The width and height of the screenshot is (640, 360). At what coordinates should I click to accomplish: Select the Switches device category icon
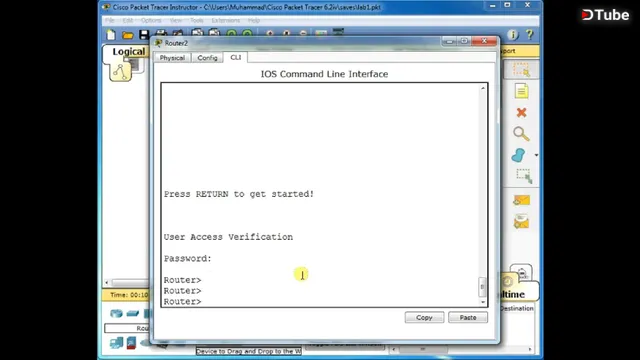[133, 313]
